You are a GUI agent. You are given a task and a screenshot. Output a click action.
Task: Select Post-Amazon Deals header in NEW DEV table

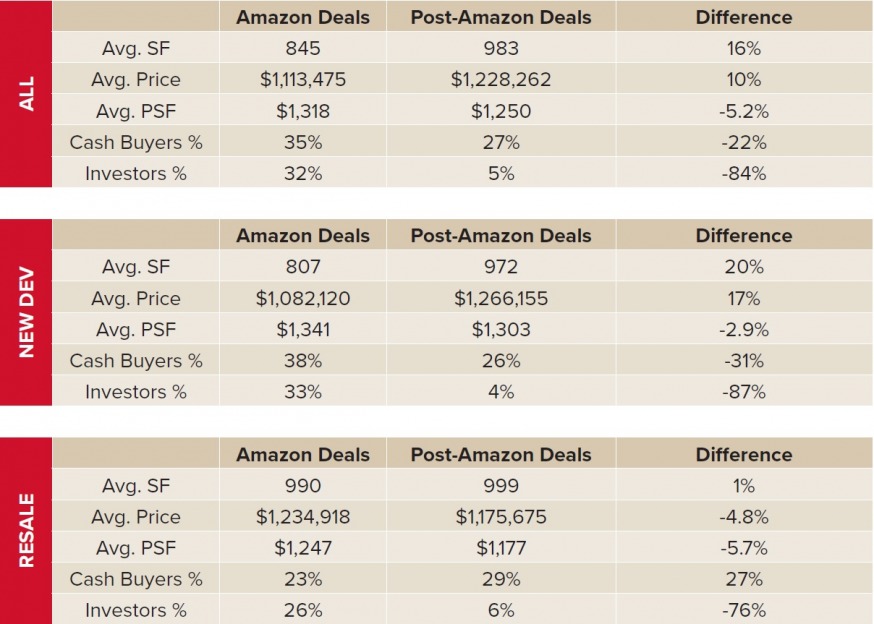coord(500,236)
